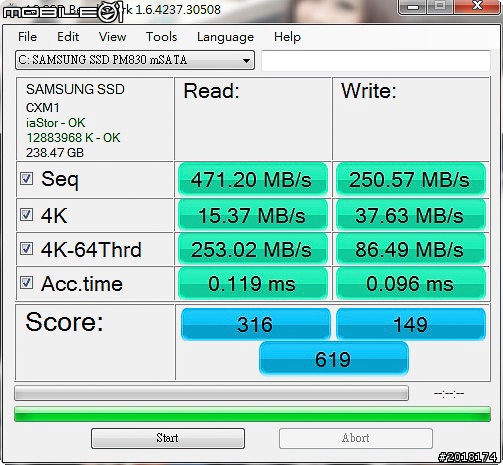Open the Edit menu
503x465 pixels.
68,37
